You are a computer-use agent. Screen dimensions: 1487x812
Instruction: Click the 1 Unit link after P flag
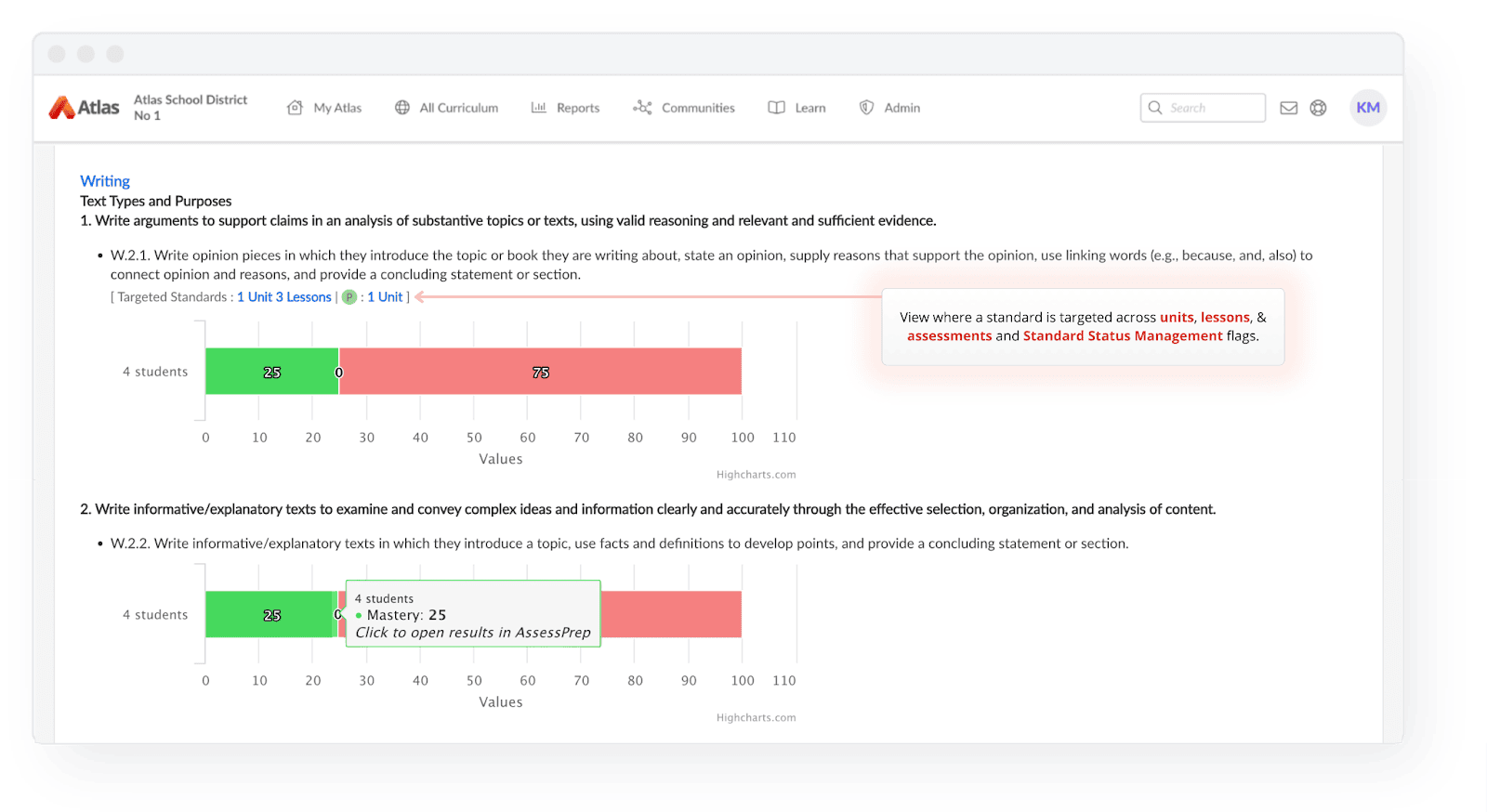click(x=385, y=297)
